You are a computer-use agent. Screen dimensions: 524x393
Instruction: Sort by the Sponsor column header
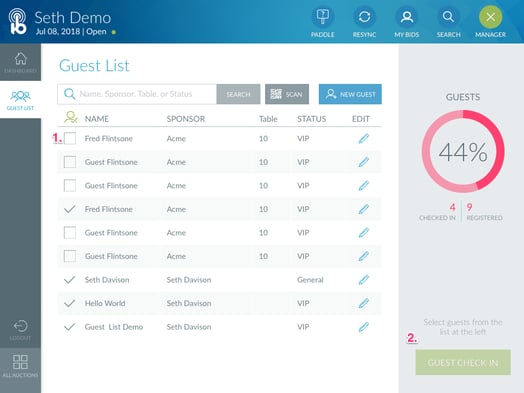186,119
